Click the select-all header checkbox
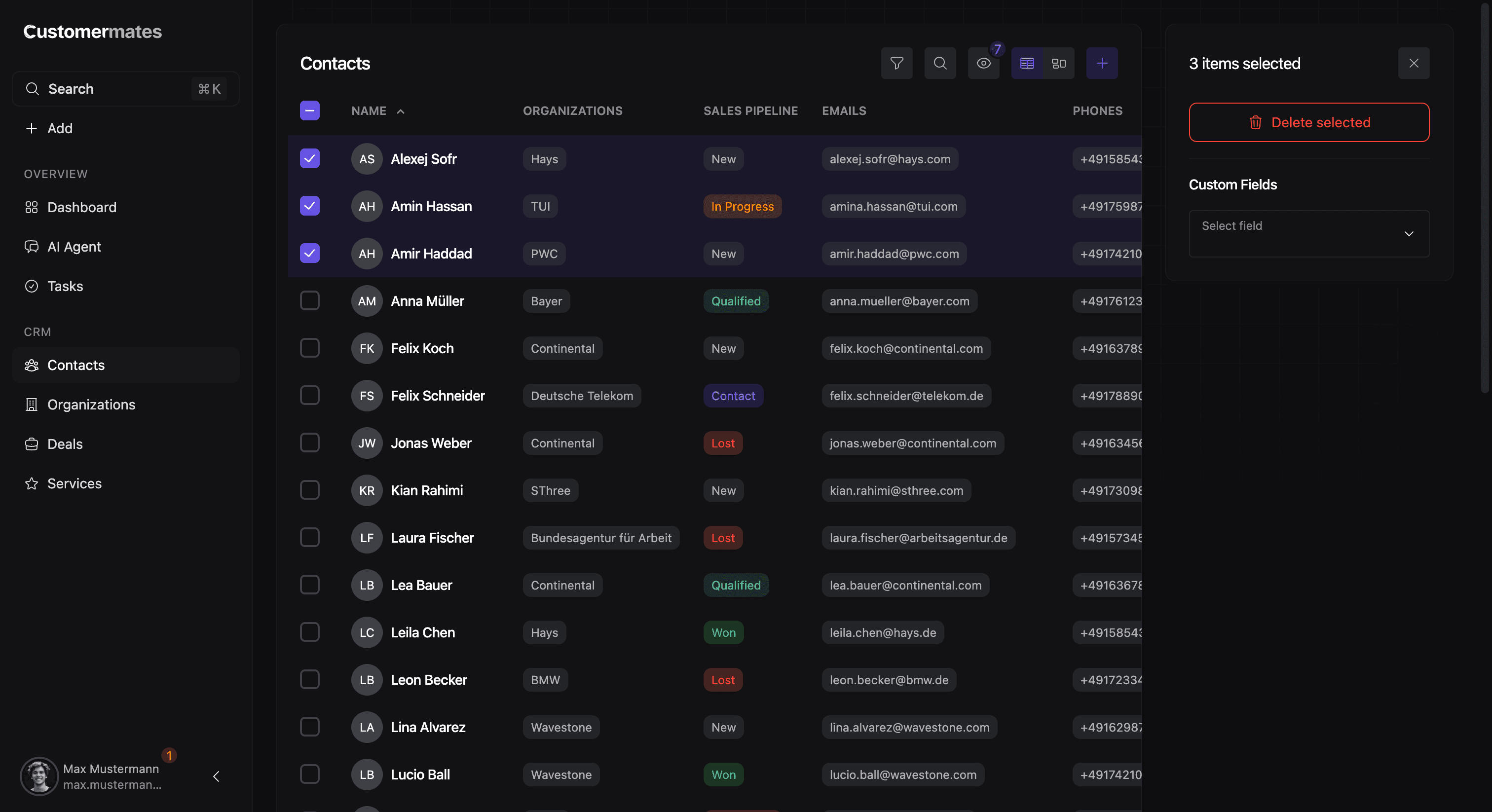The height and width of the screenshot is (812, 1492). tap(310, 111)
